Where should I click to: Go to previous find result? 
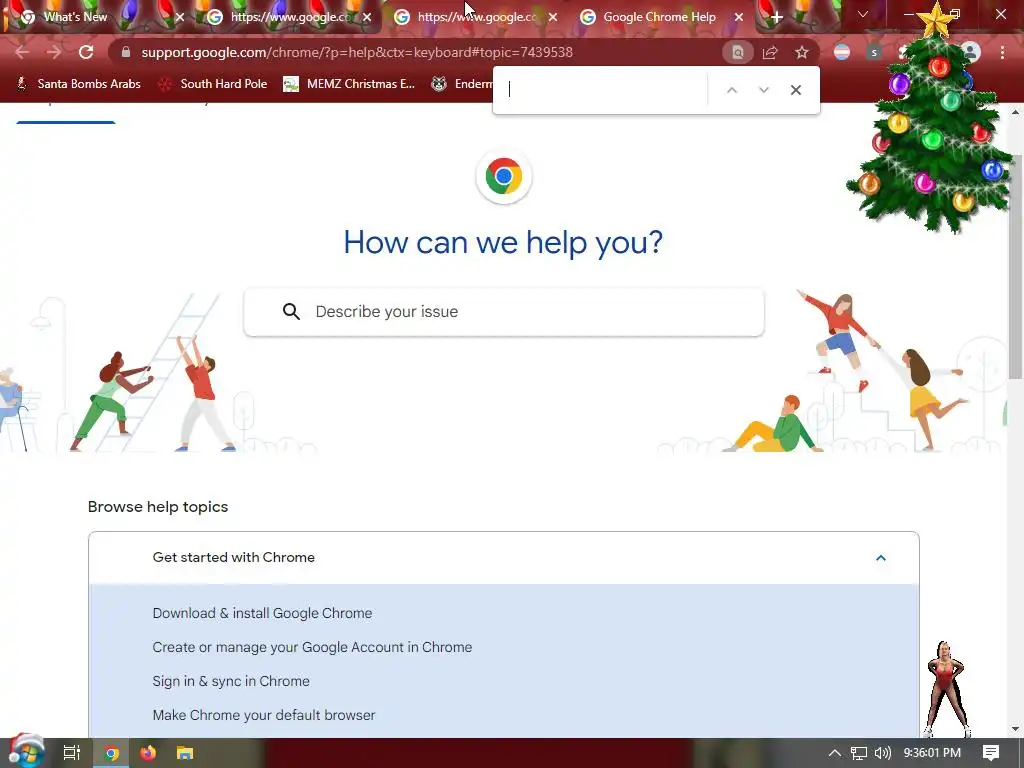732,90
